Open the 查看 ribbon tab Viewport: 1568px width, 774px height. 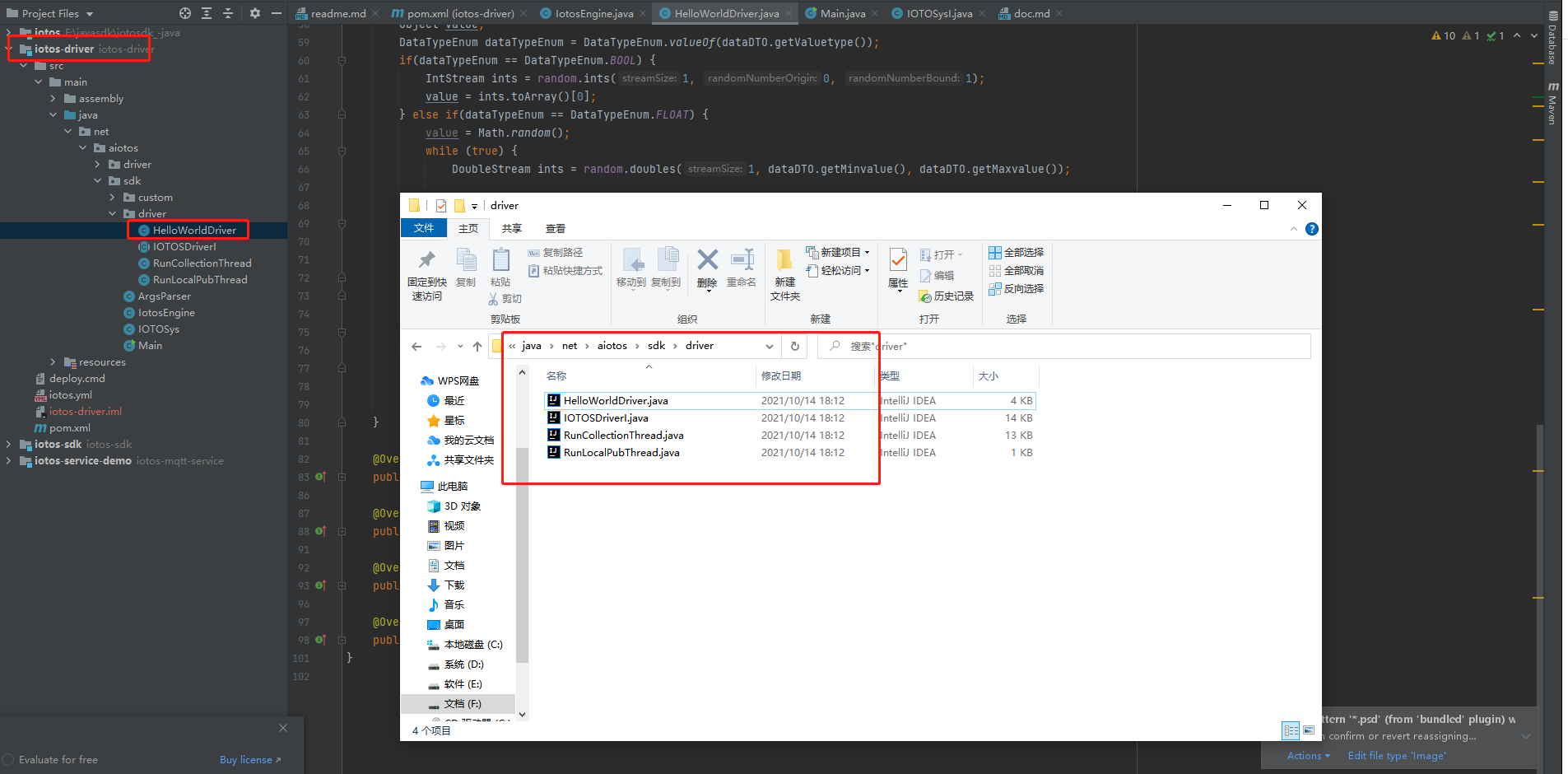tap(556, 229)
